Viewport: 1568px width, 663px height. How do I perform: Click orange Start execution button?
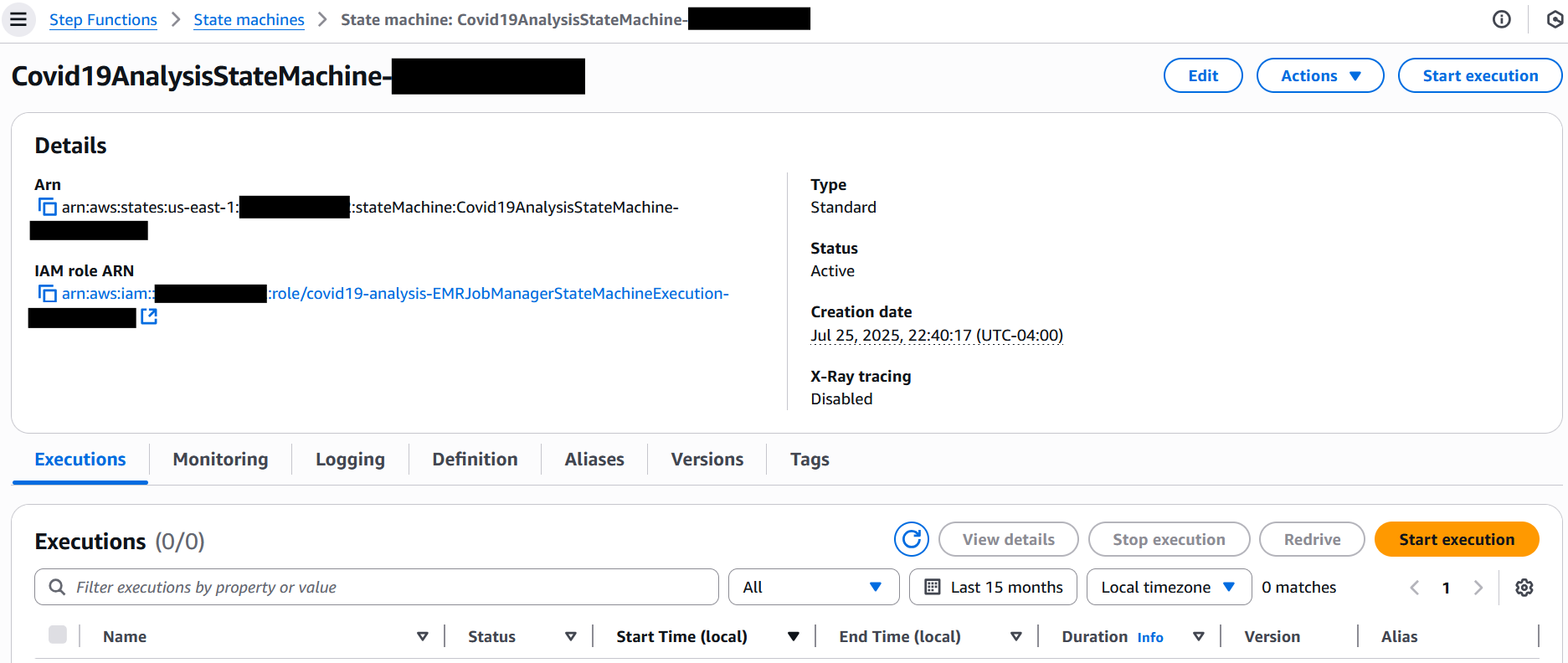tap(1457, 539)
